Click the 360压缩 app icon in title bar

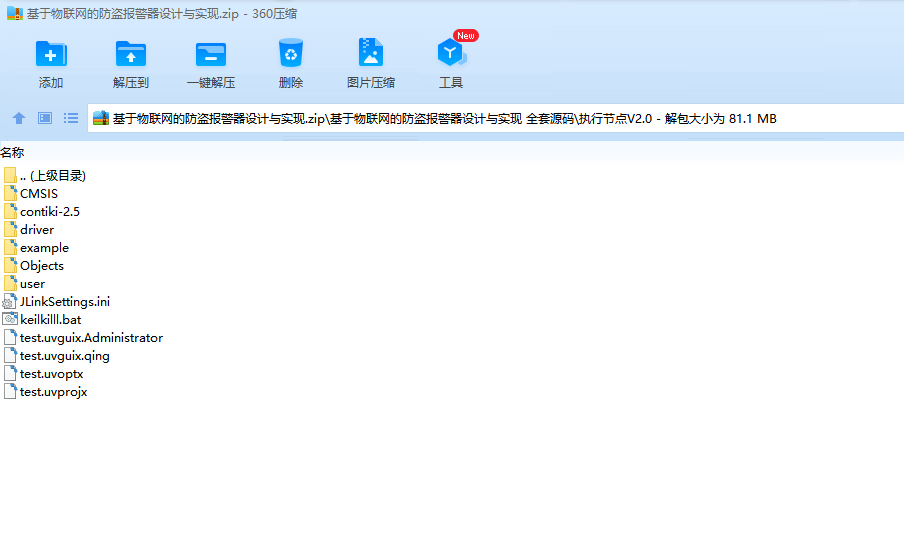point(14,13)
